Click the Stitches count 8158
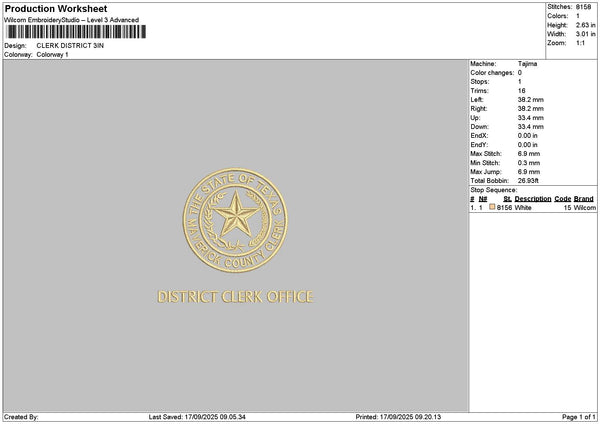This screenshot has width=600, height=424. click(584, 7)
